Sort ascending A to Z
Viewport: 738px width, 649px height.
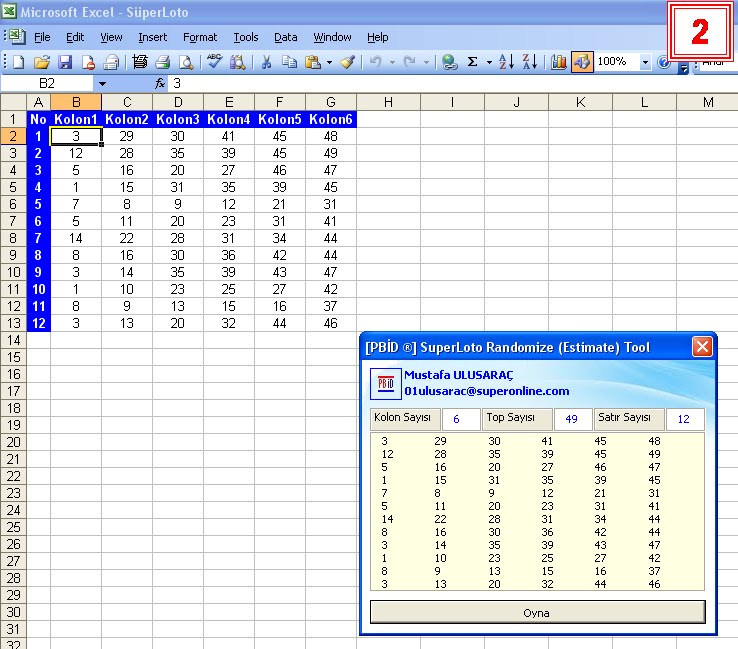[x=506, y=62]
